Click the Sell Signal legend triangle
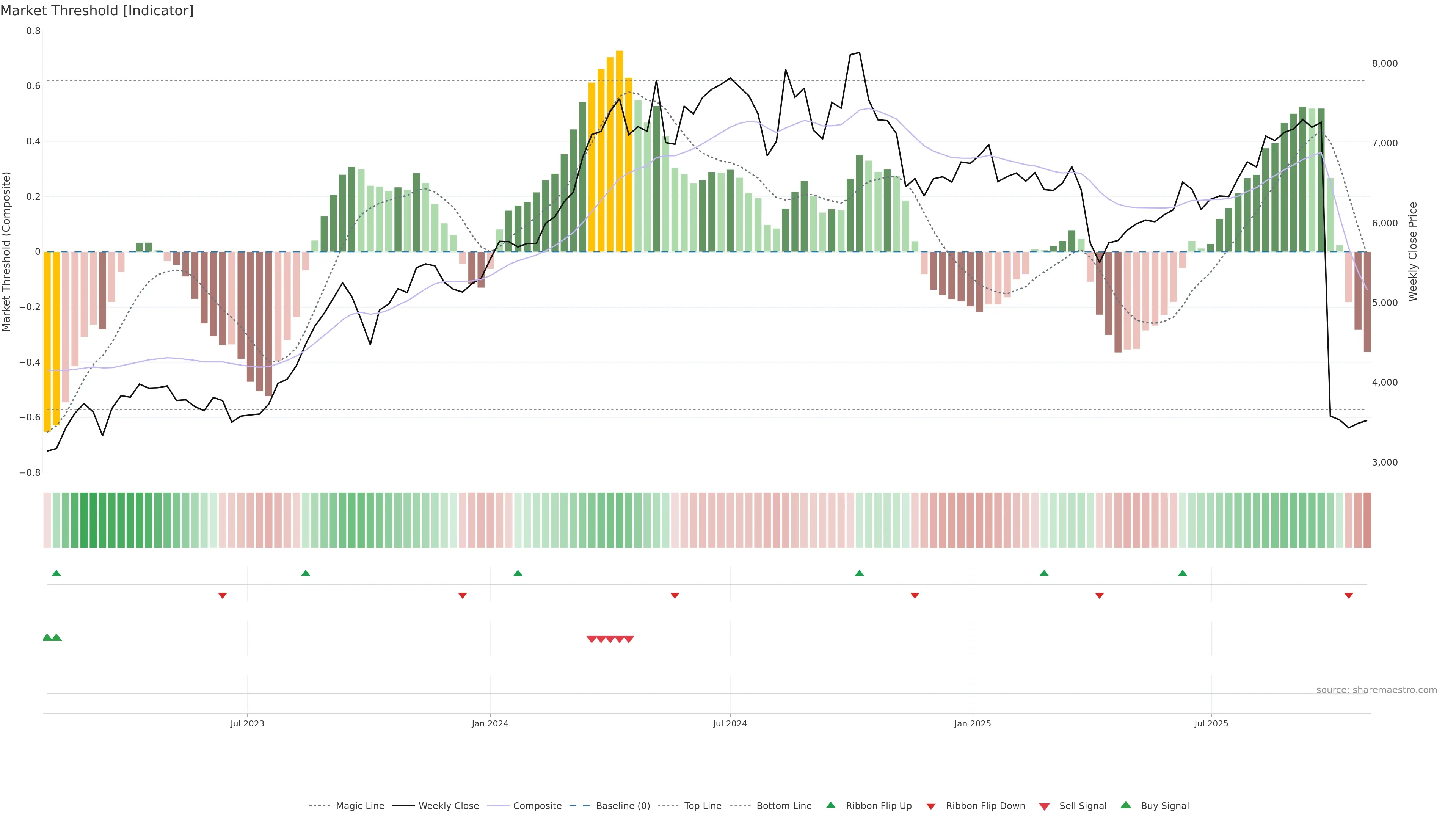Image resolution: width=1456 pixels, height=819 pixels. pos(1045,806)
